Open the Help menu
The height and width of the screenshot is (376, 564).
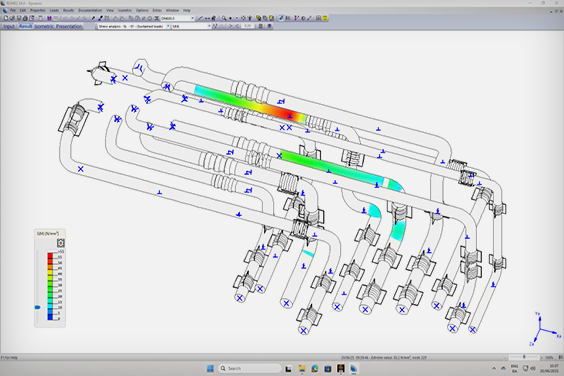[187, 10]
